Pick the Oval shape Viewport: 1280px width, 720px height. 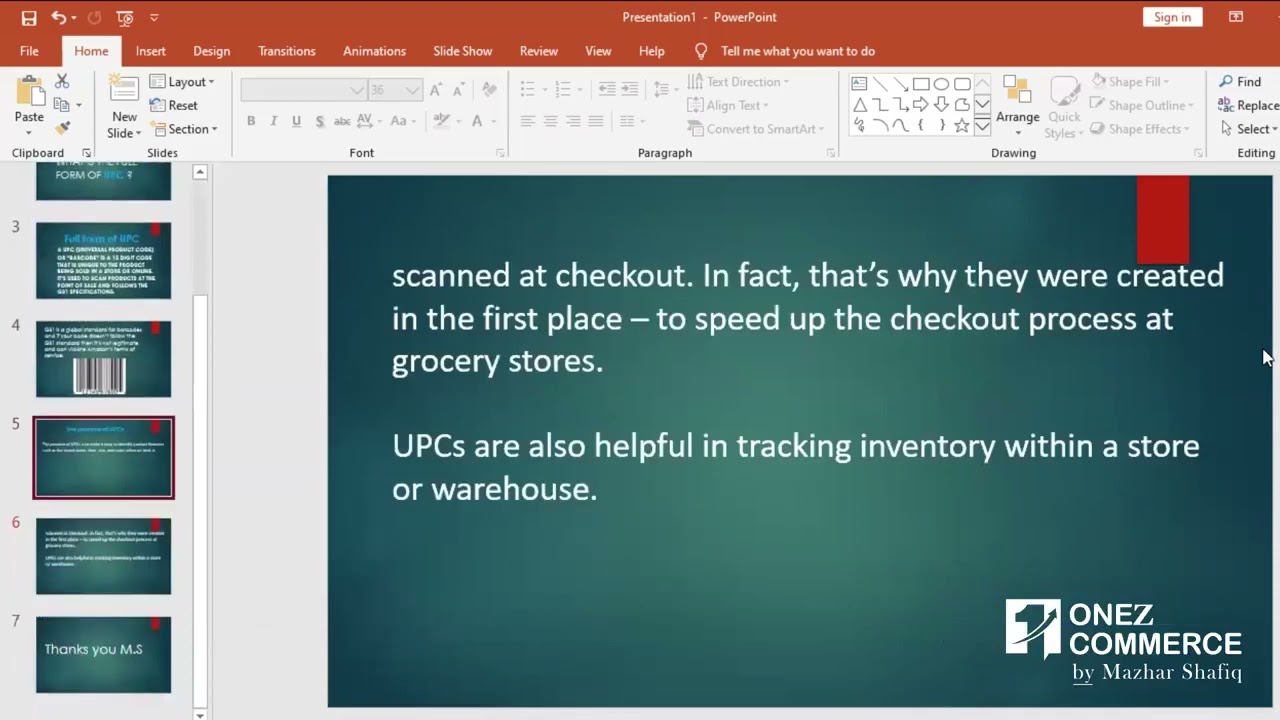(941, 84)
